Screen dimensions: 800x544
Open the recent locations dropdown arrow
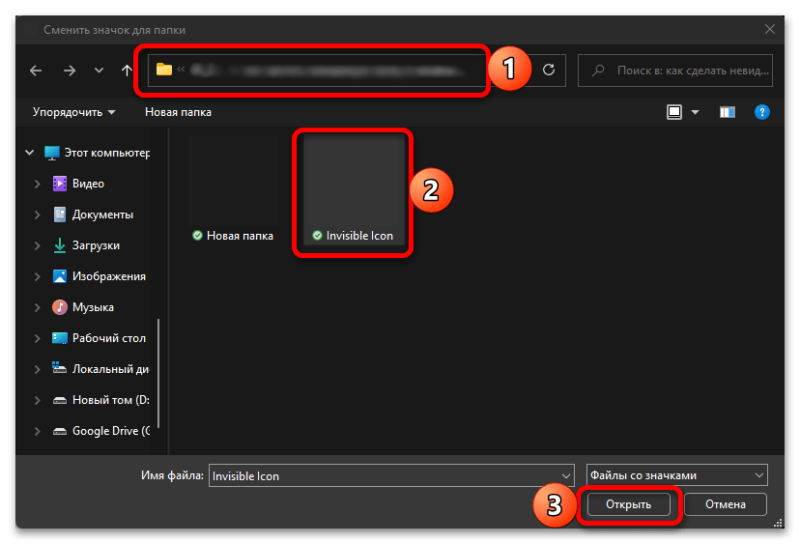[x=98, y=70]
